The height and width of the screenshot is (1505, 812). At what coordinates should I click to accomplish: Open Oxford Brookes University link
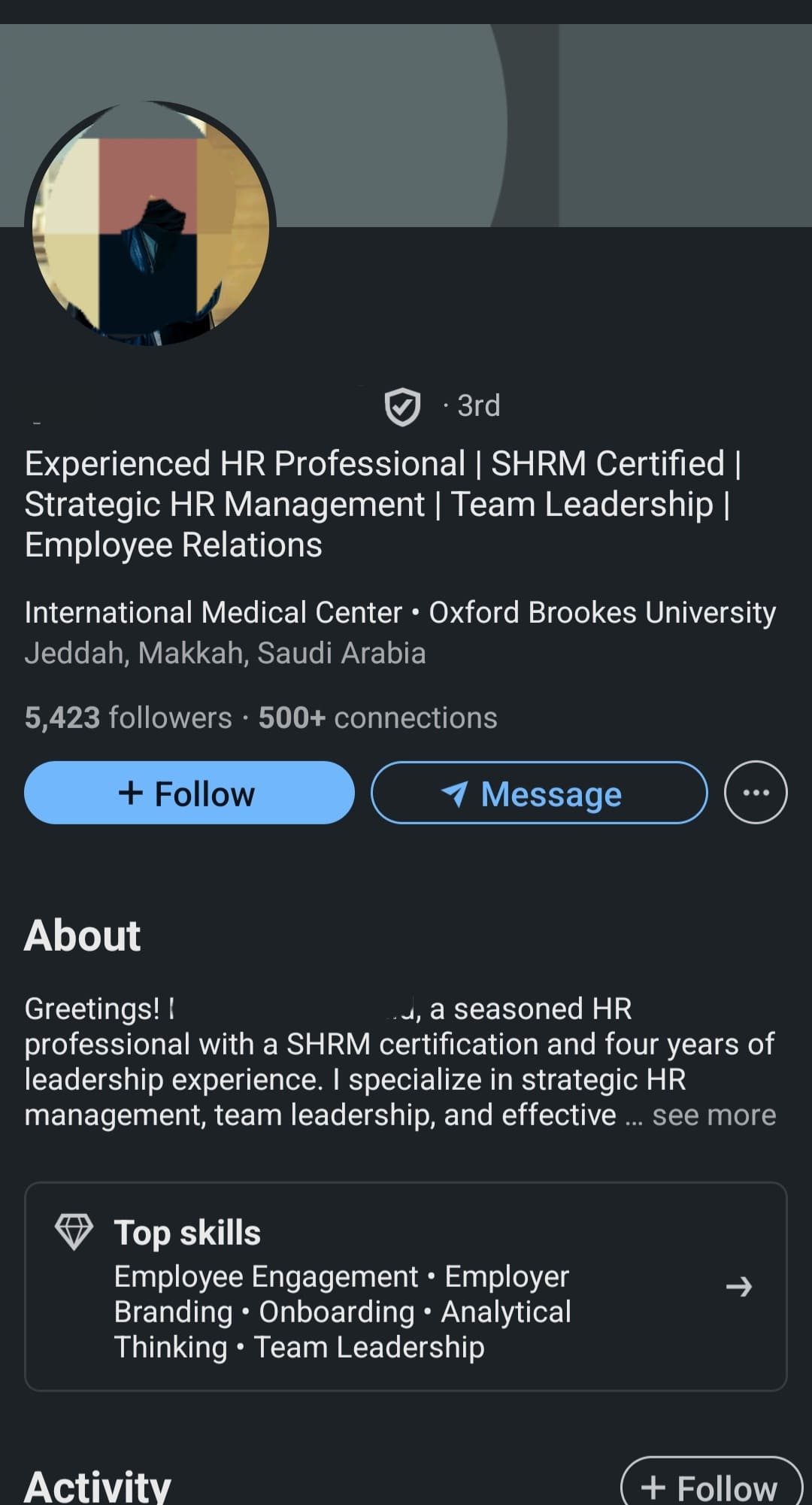tap(602, 612)
